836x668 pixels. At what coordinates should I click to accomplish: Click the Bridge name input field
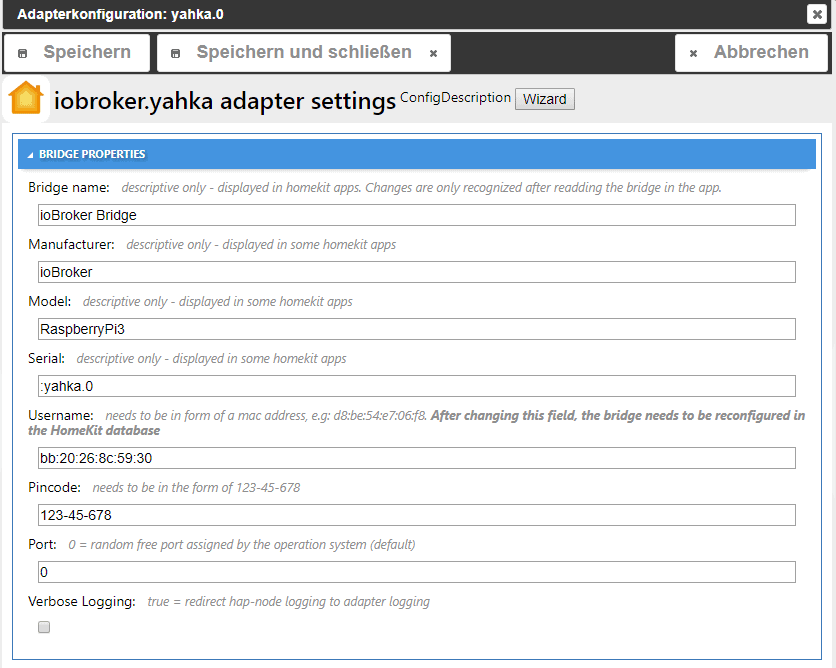click(416, 215)
